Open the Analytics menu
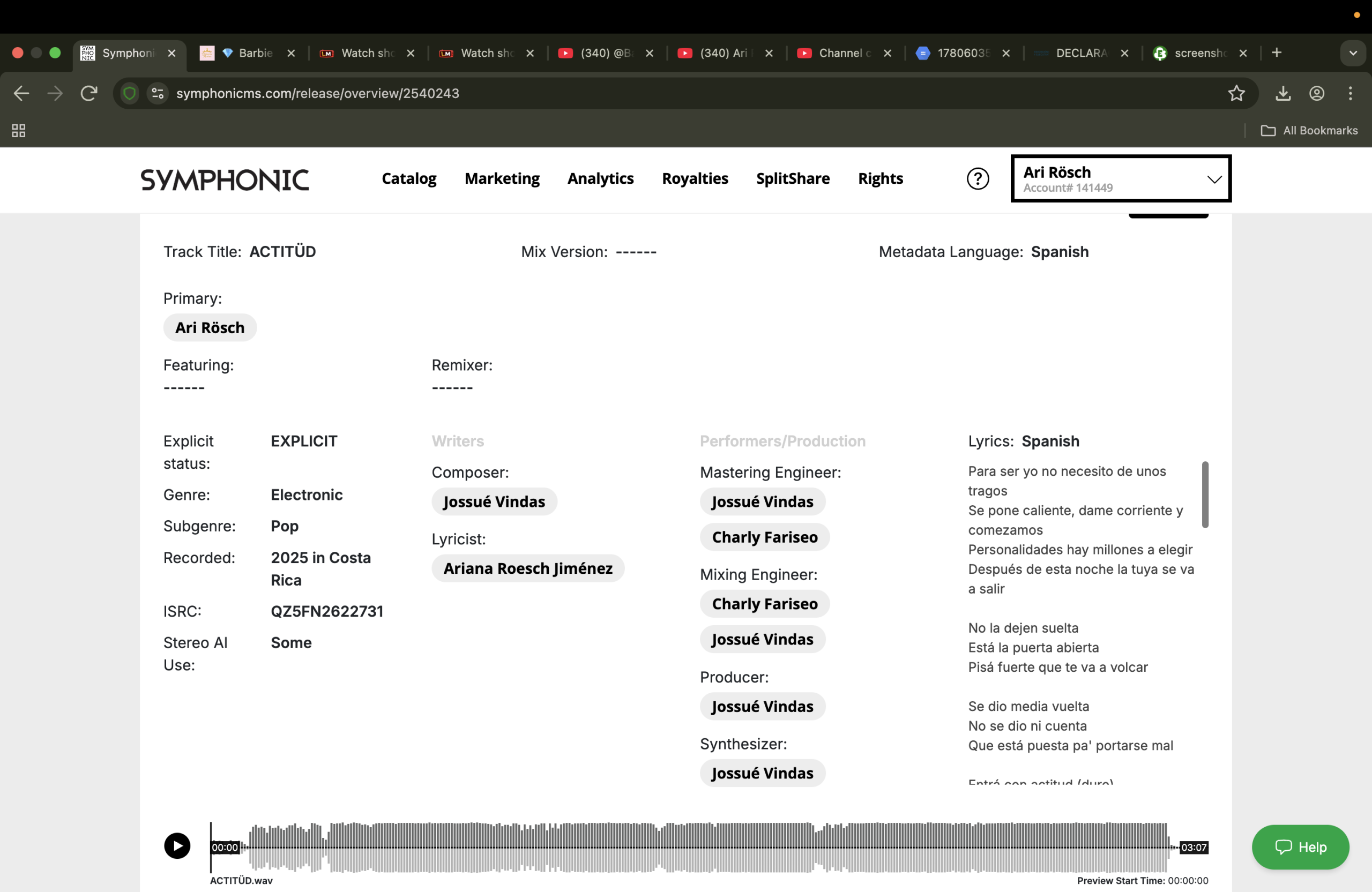 click(x=601, y=178)
